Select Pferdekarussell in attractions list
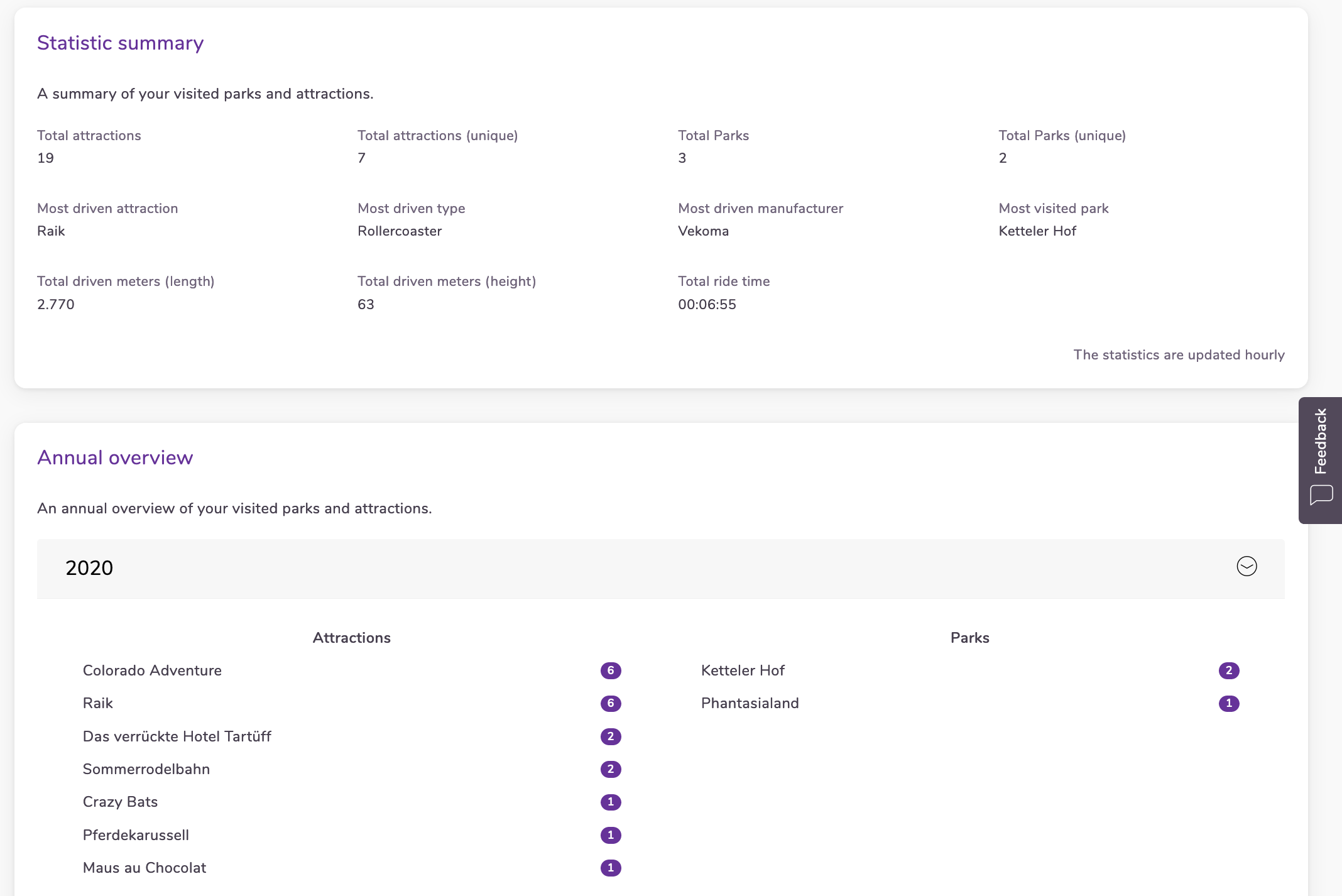This screenshot has height=896, width=1342. (136, 835)
